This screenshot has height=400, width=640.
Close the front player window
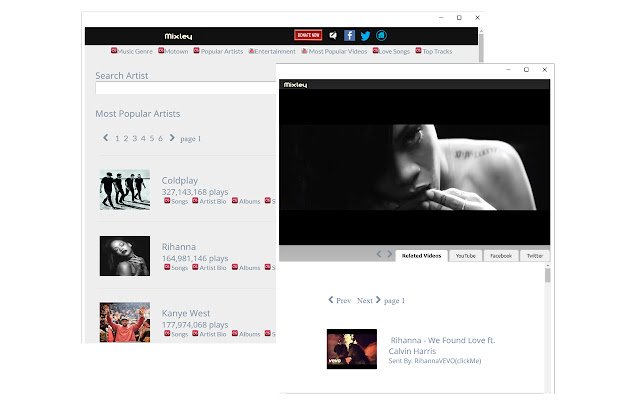pyautogui.click(x=544, y=69)
